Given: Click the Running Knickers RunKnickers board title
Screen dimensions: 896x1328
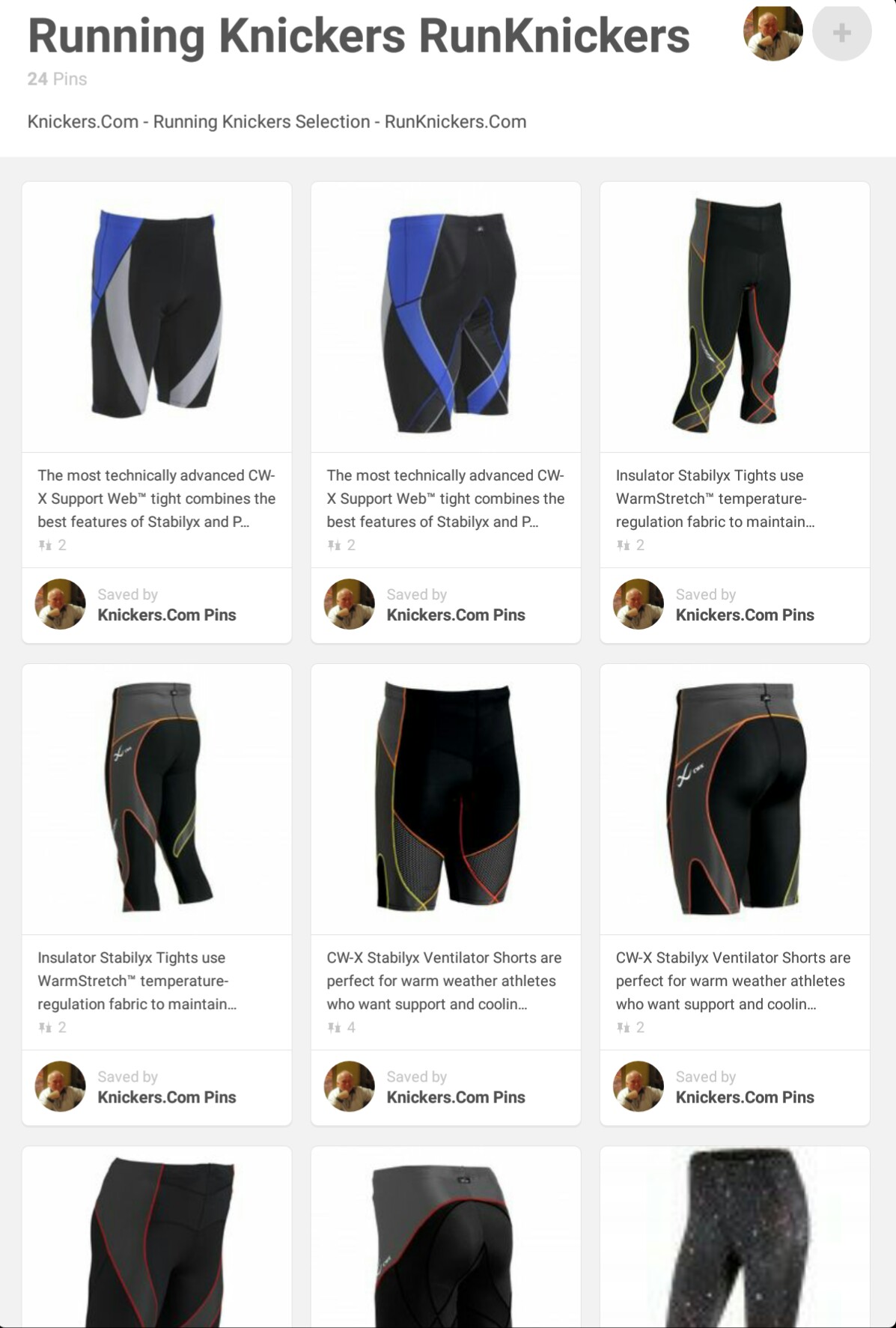Looking at the screenshot, I should click(359, 35).
